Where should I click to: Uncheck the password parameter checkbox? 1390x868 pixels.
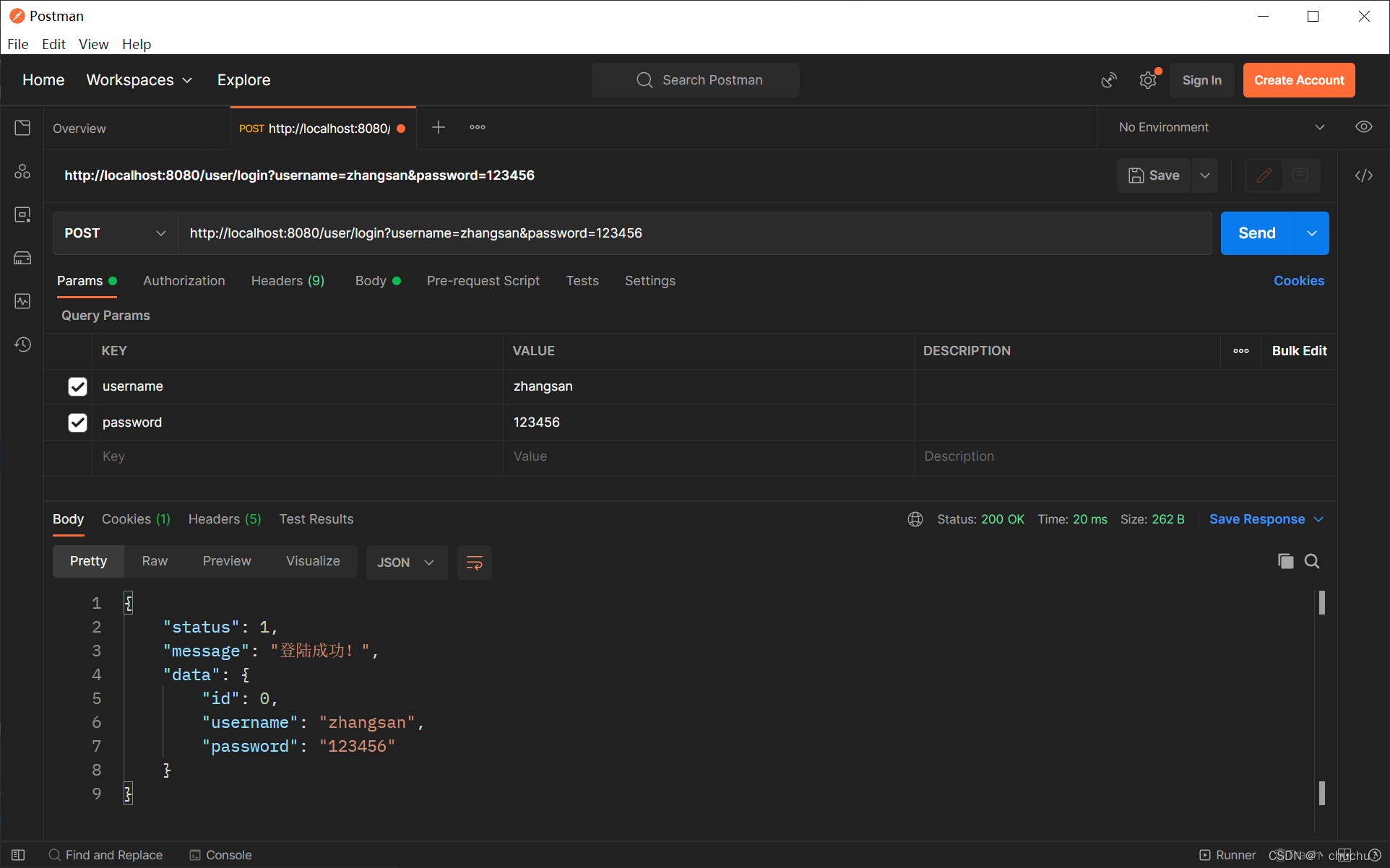point(77,422)
